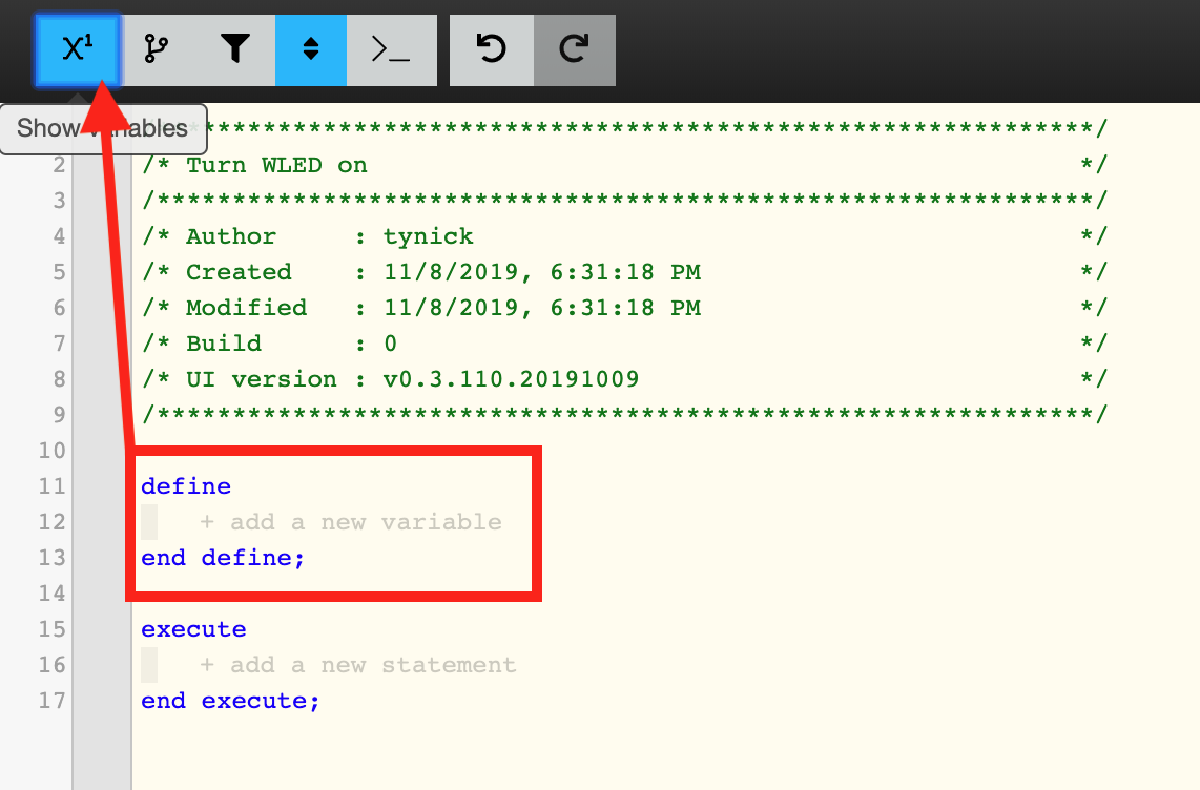The height and width of the screenshot is (790, 1200).
Task: Click line number 17 in gutter
Action: pos(51,701)
